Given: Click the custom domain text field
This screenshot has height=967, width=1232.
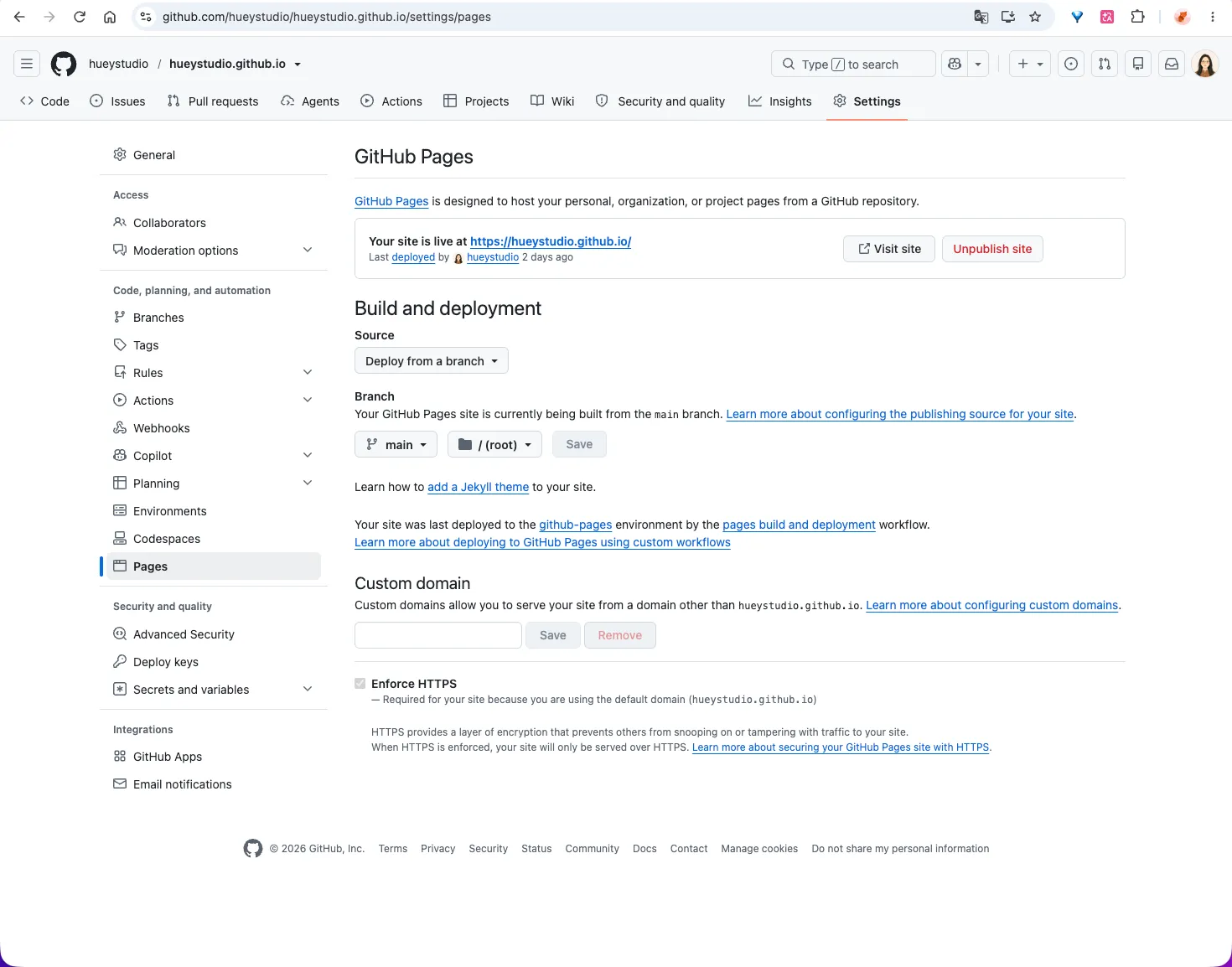Looking at the screenshot, I should [x=438, y=635].
